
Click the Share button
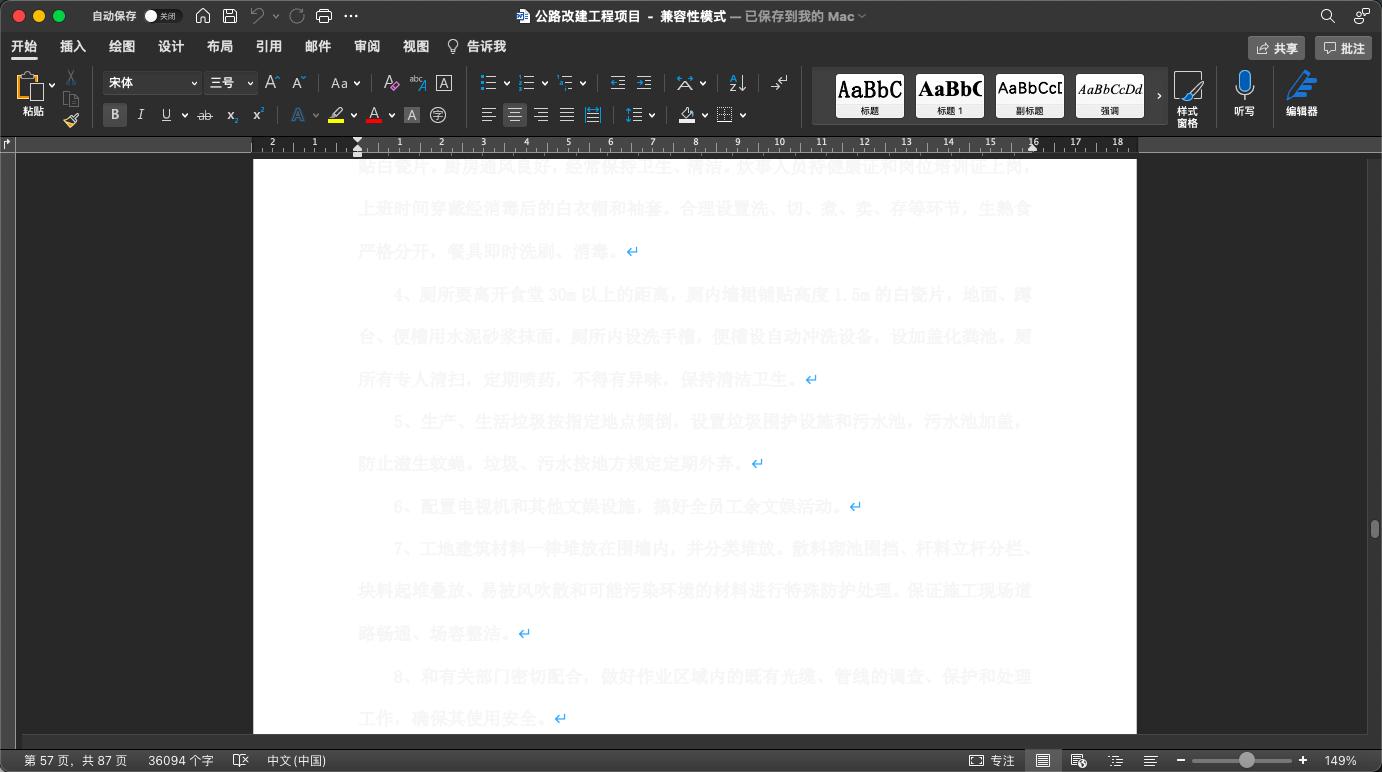(1276, 48)
